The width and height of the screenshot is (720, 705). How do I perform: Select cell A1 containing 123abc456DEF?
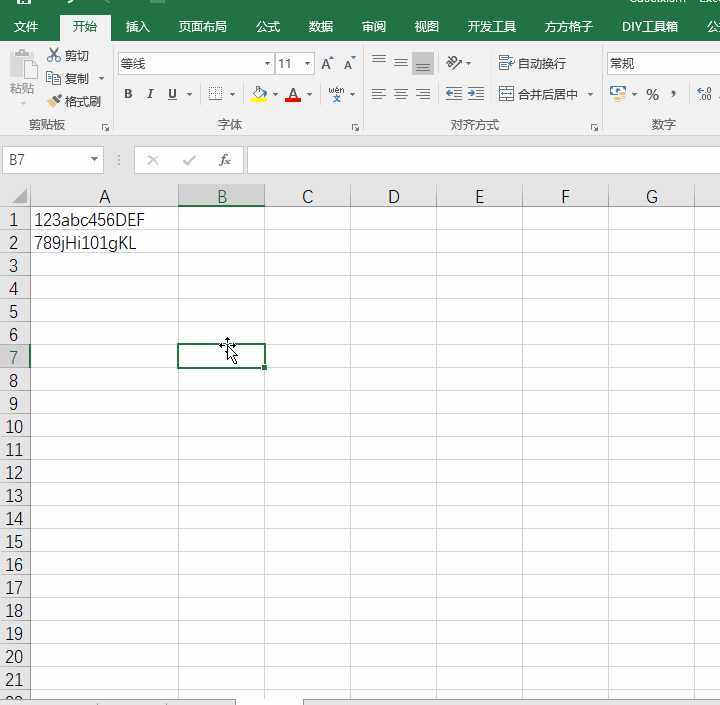(x=104, y=219)
